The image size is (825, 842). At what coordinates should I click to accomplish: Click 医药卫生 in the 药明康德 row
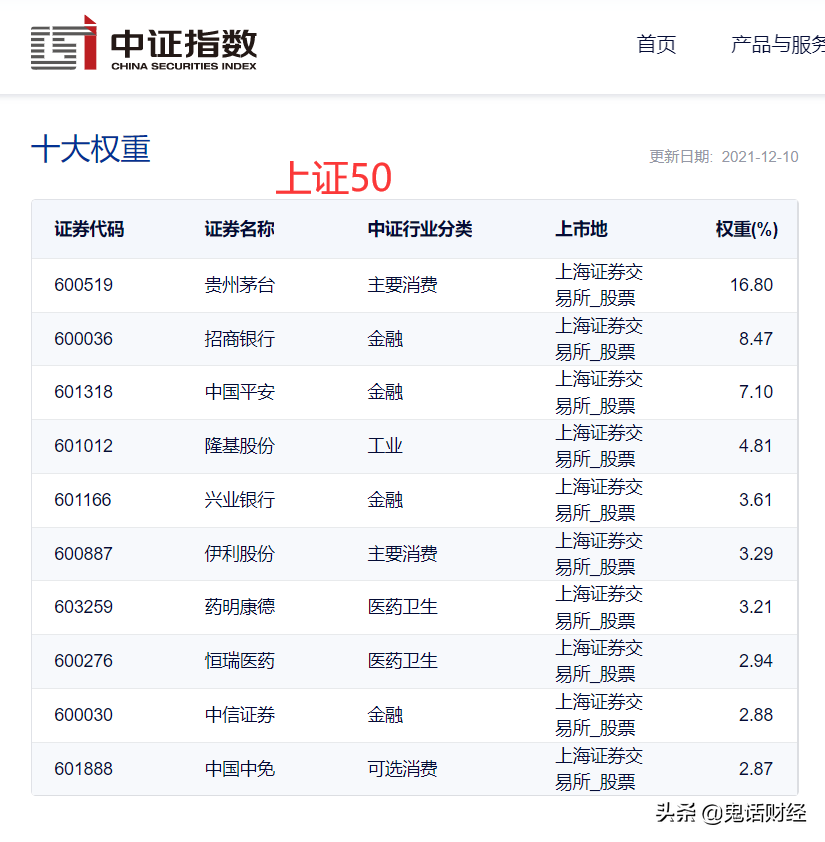click(402, 607)
